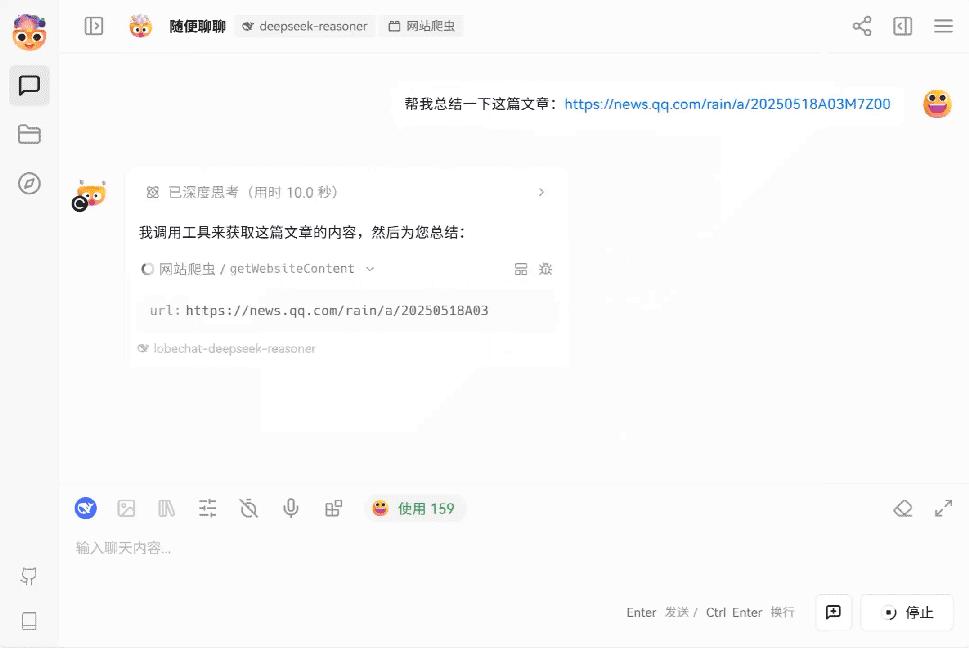Click the microphone voice input icon
969x648 pixels.
coord(291,508)
